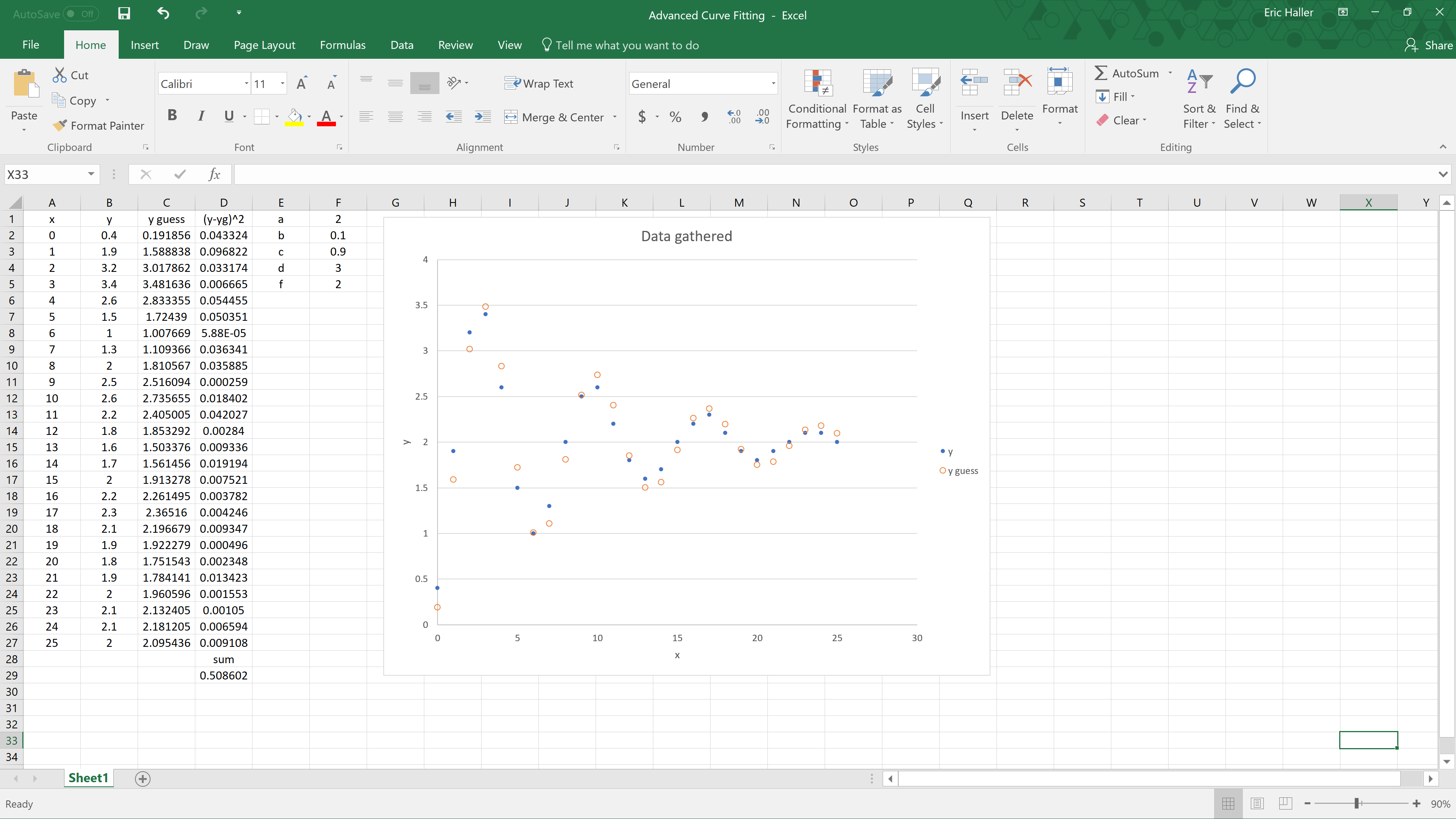Apply Percent Style format
The image size is (1456, 819).
point(675,117)
